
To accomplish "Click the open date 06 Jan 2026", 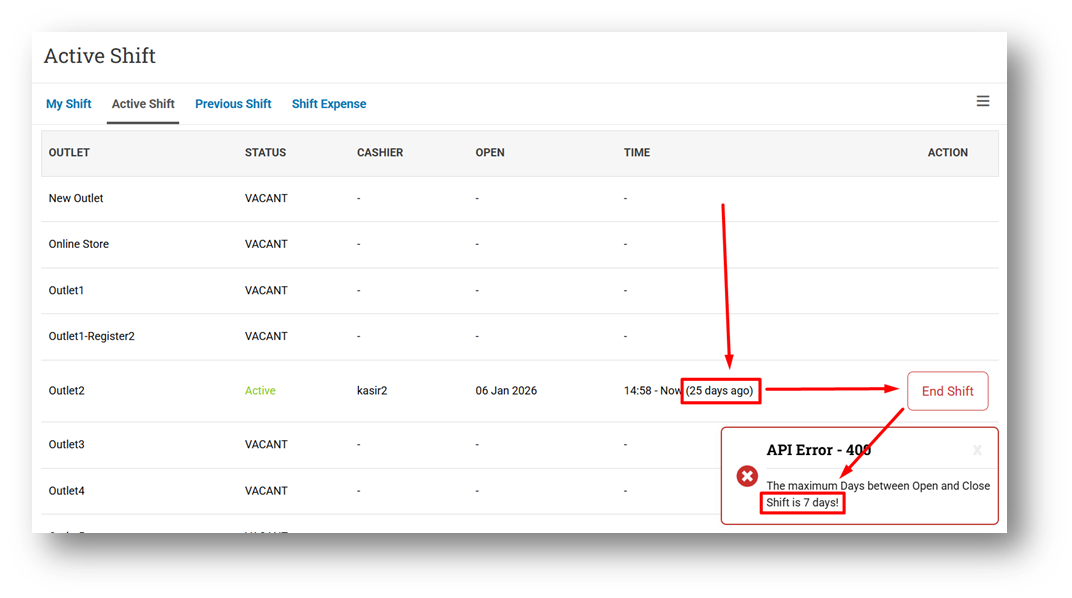I will point(506,391).
